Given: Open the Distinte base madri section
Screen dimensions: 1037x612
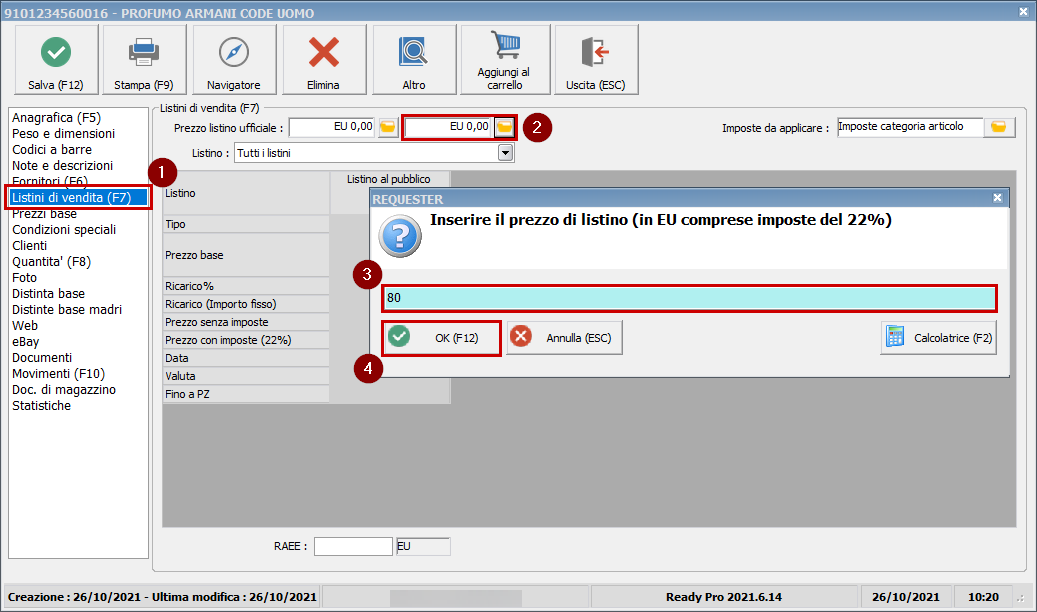Looking at the screenshot, I should coord(67,310).
